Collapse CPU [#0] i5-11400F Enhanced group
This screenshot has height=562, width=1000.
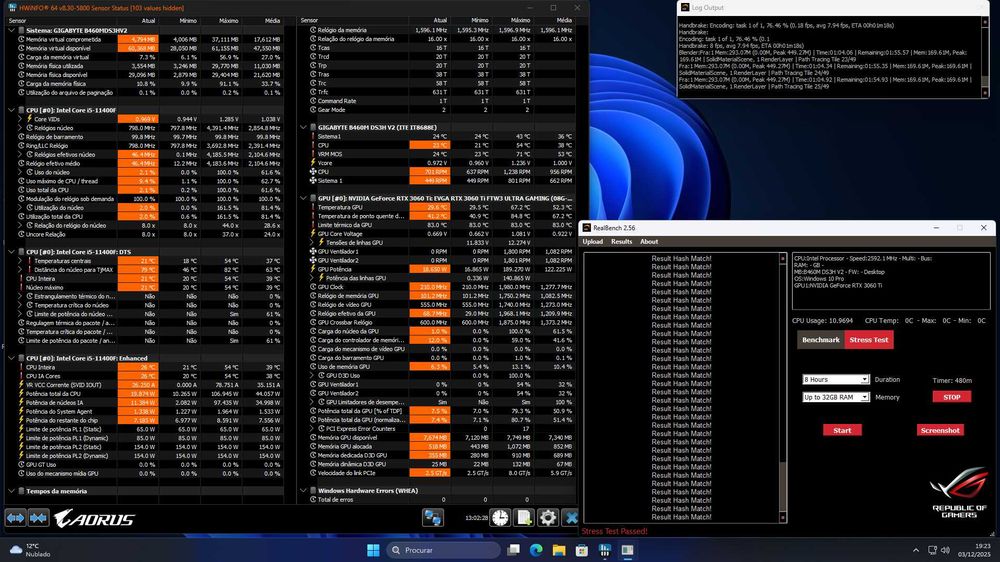pos(11,358)
